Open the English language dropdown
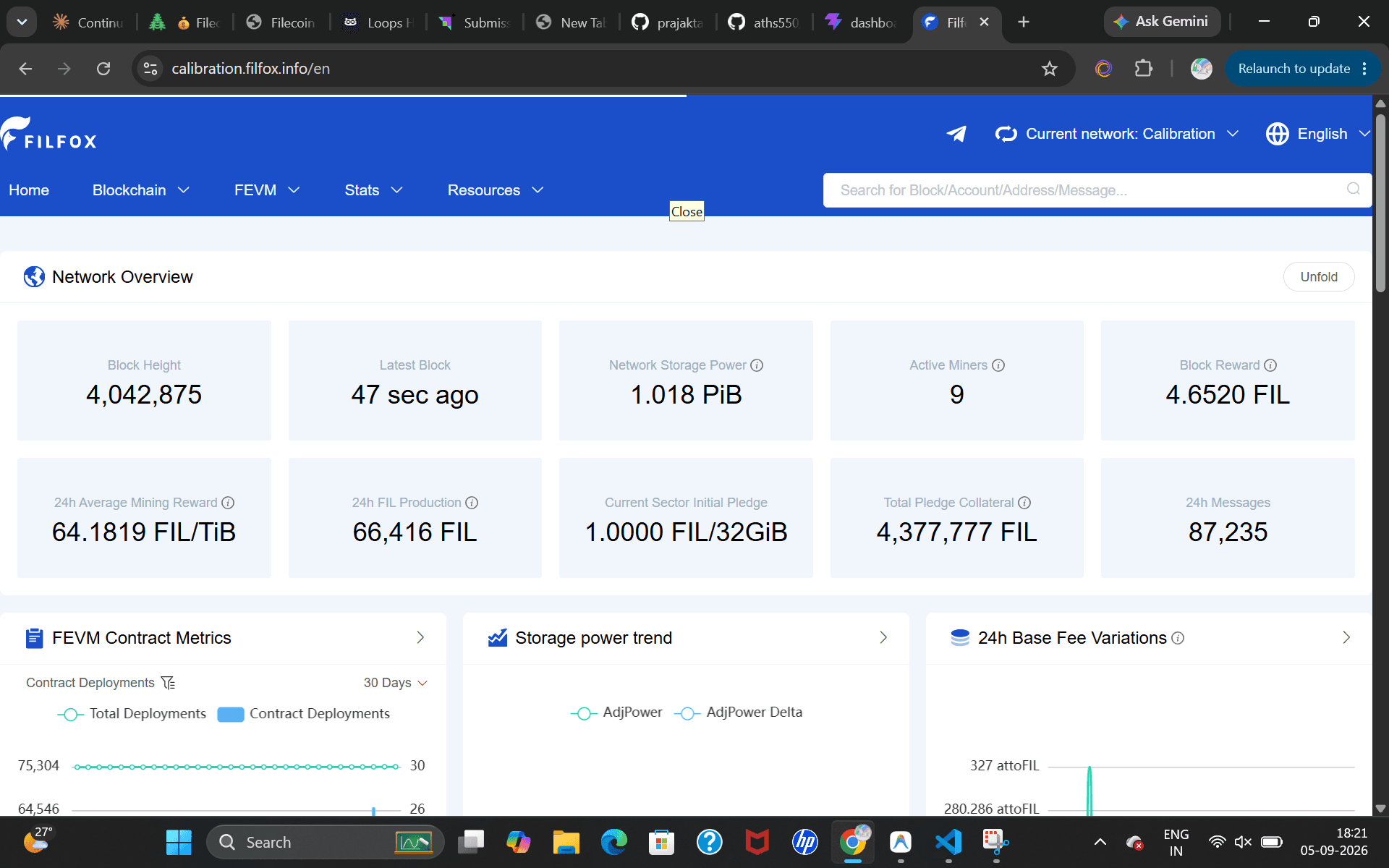The height and width of the screenshot is (868, 1389). coord(1318,134)
